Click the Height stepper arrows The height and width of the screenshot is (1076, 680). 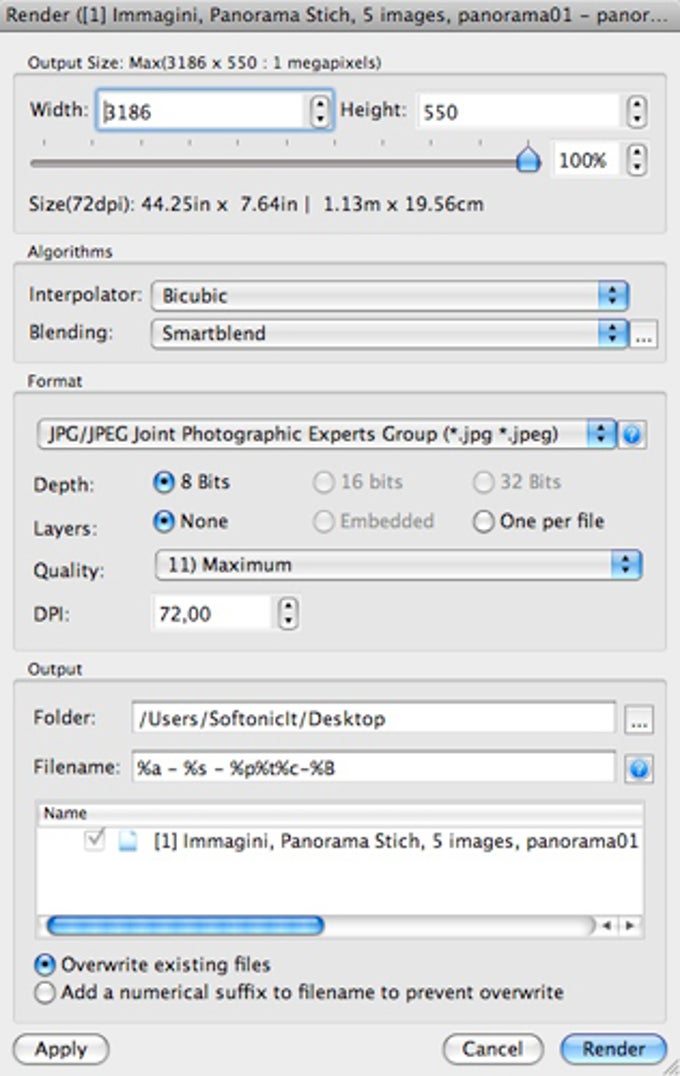tap(637, 111)
